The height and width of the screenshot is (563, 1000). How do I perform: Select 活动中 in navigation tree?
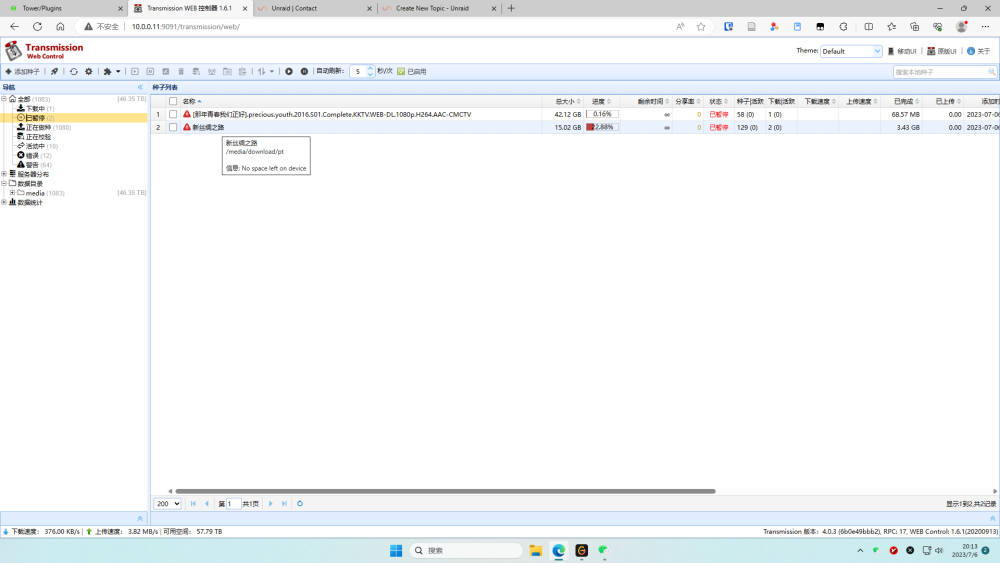[x=37, y=146]
